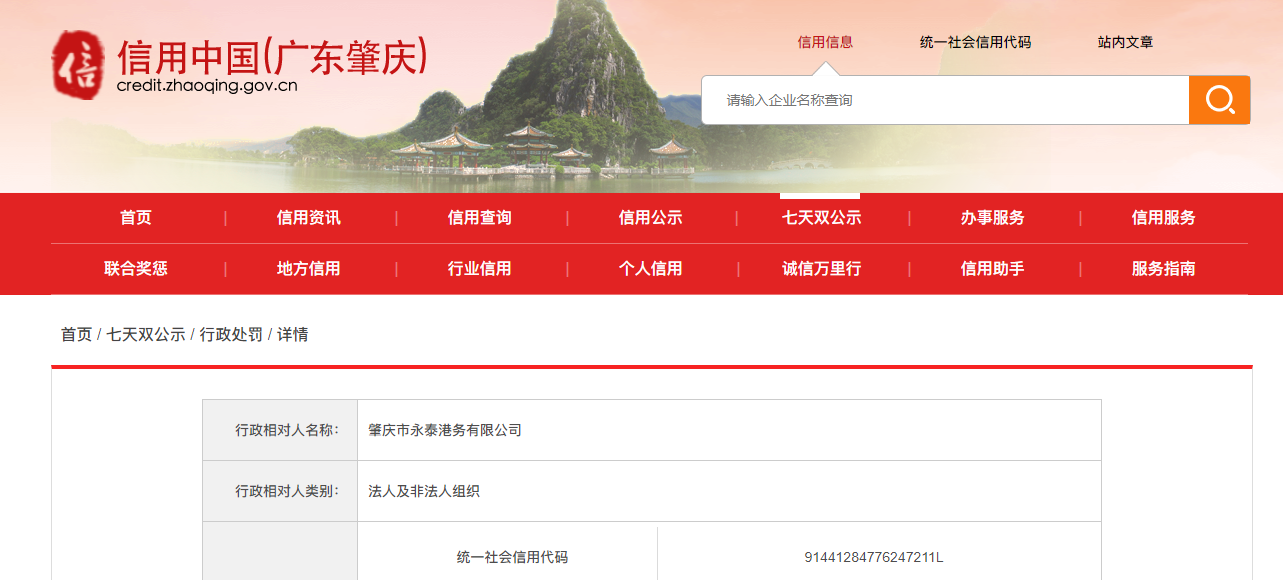Select the 站内文章 search tab
This screenshot has width=1283, height=580.
coord(1125,42)
